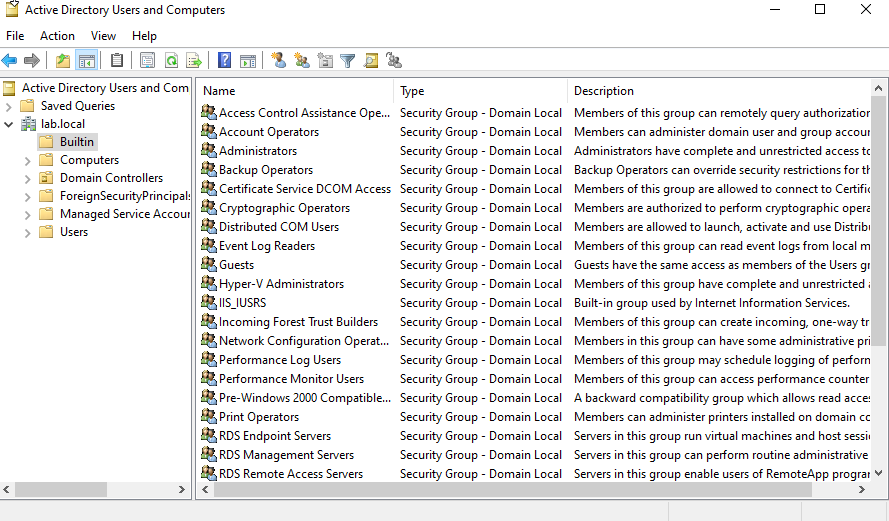889x521 pixels.
Task: Create a new group via toolbar icon
Action: click(x=302, y=60)
